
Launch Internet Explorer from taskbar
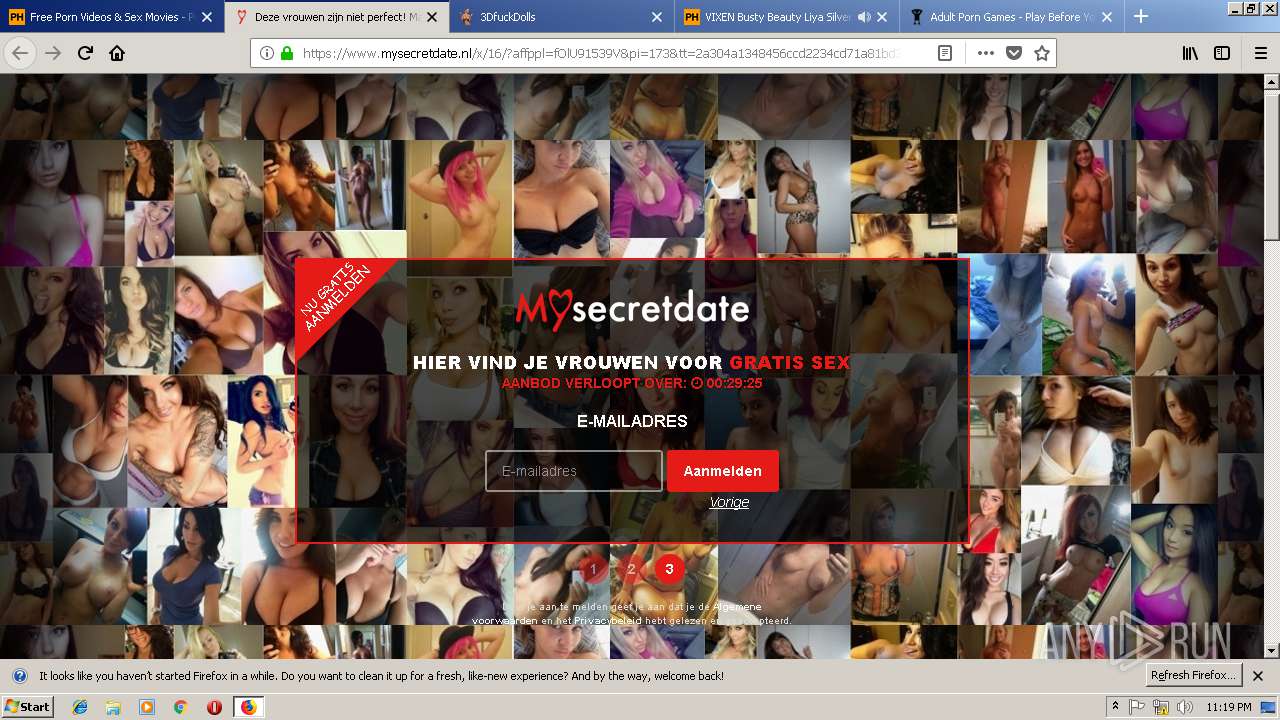coord(80,707)
